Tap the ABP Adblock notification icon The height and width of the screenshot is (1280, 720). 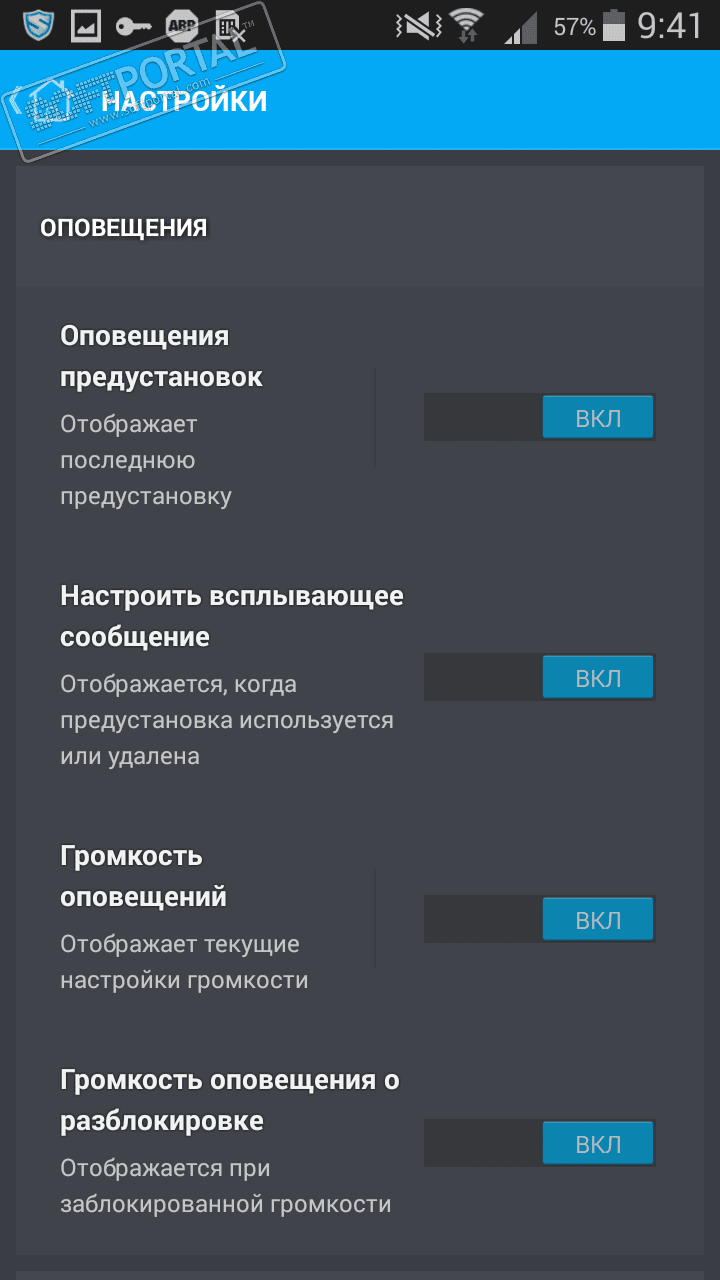pyautogui.click(x=181, y=24)
